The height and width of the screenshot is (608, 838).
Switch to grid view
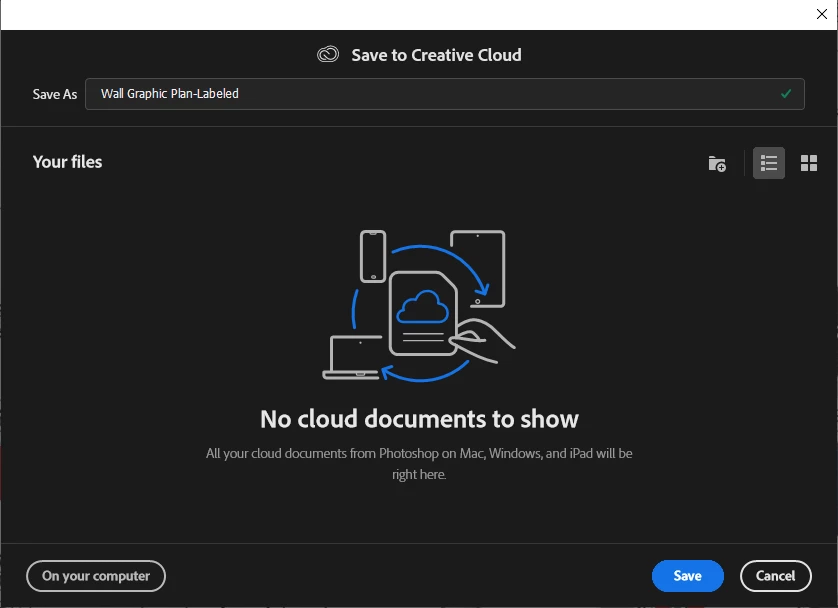[x=809, y=163]
